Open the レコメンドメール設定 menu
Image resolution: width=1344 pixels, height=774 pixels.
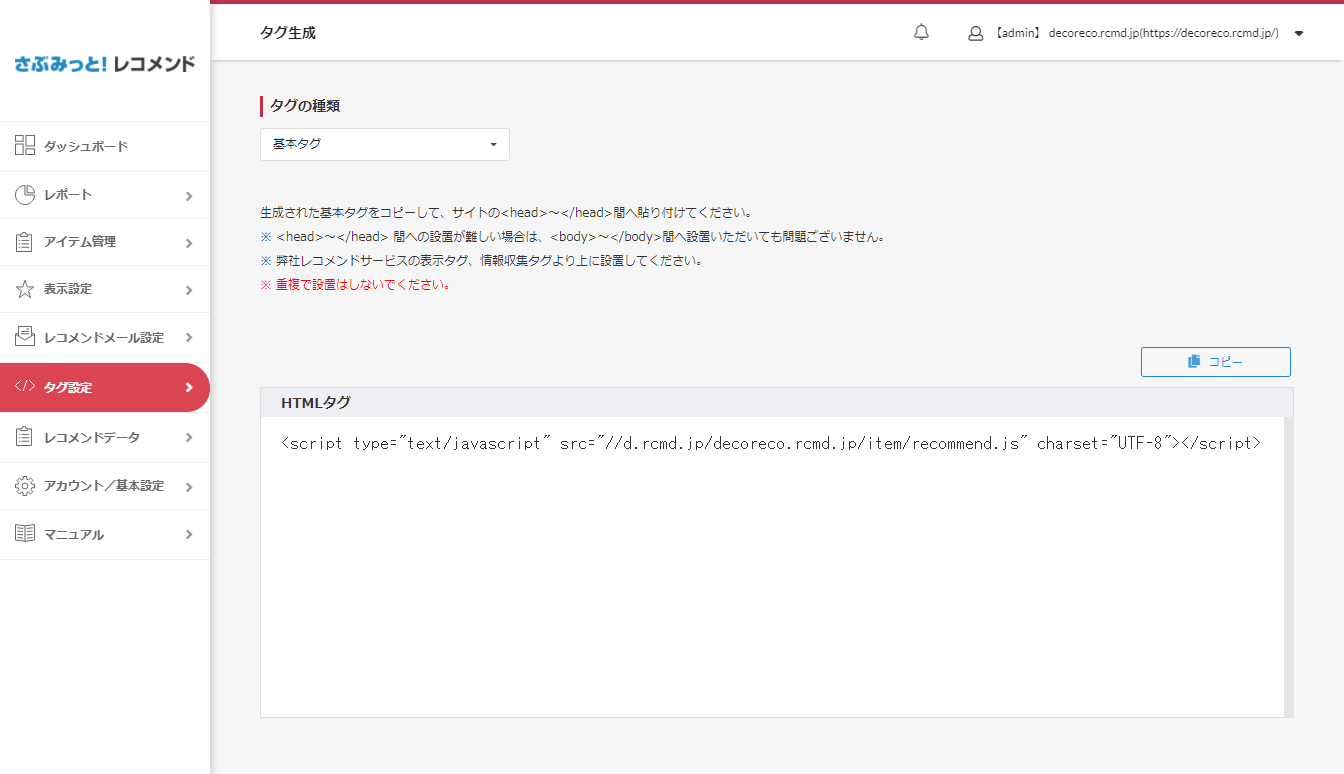(x=105, y=337)
